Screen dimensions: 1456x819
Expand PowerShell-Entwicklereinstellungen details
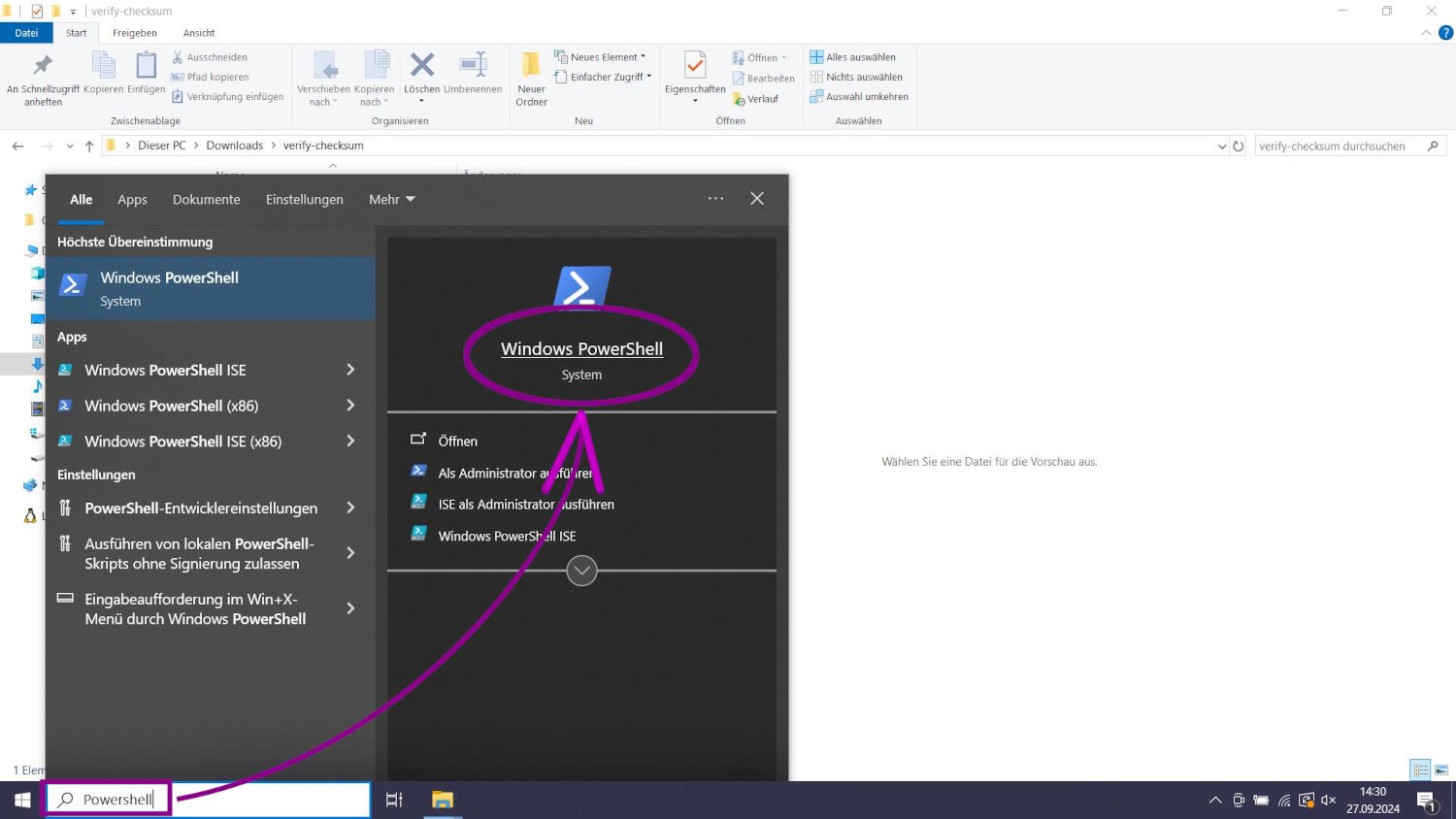350,508
